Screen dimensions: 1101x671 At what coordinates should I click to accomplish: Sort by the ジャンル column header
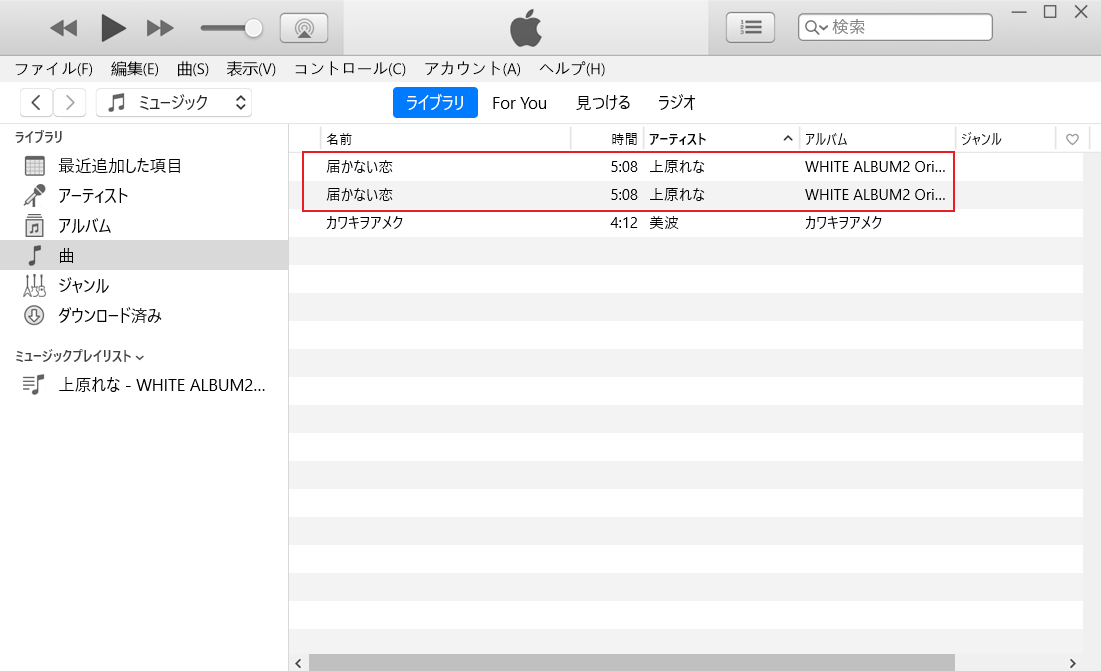(x=1006, y=139)
